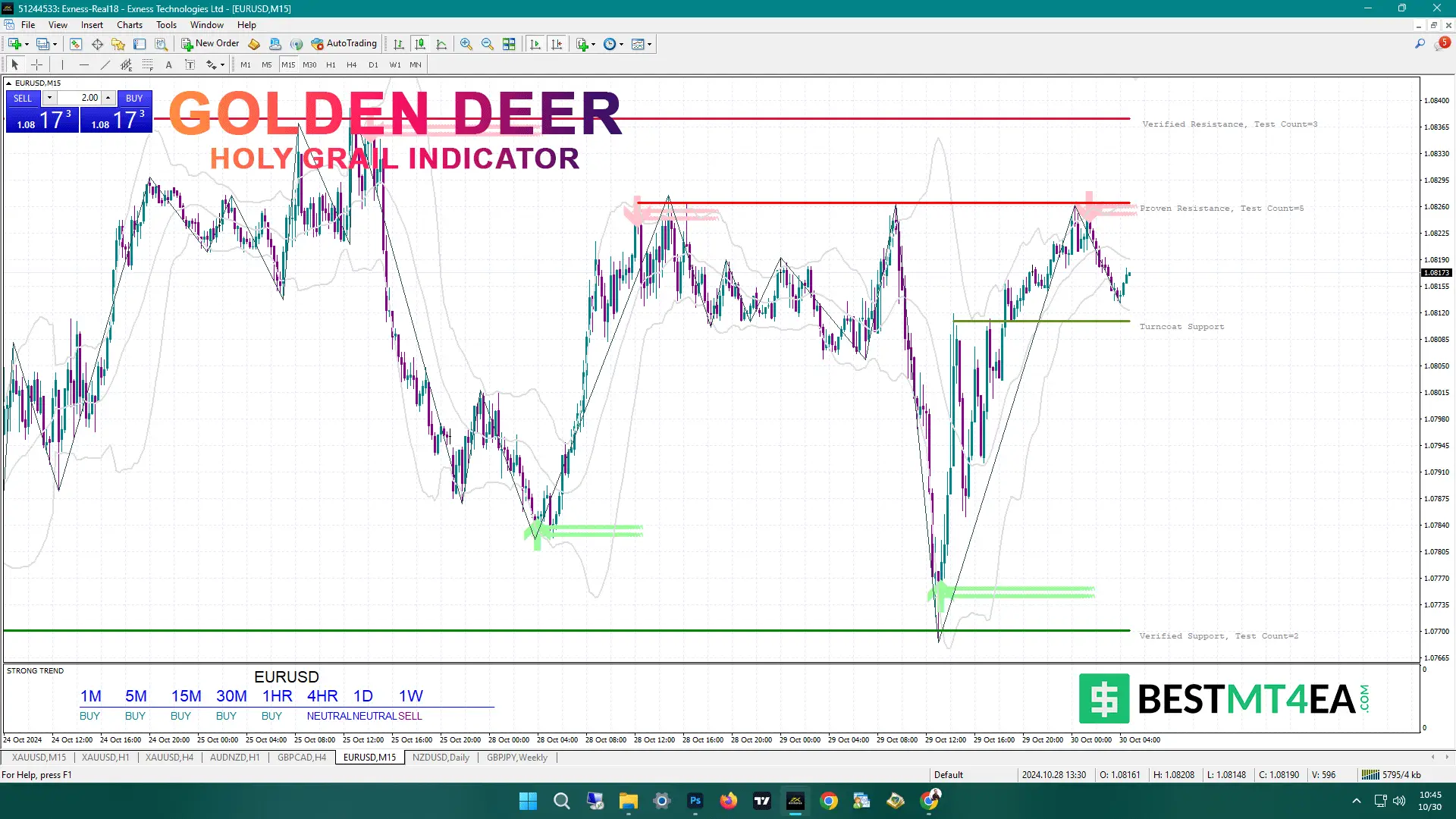Click the New Order button
Screen dimensions: 1456x819
210,43
